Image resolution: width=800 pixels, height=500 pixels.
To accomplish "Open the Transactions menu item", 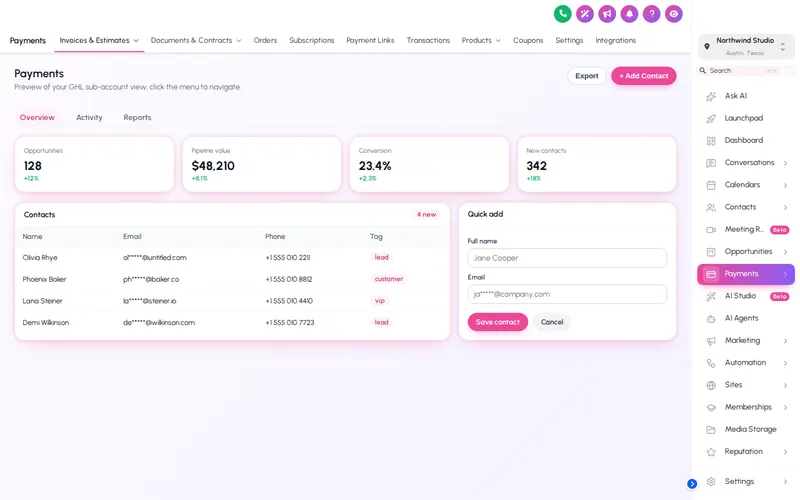I will coord(428,40).
